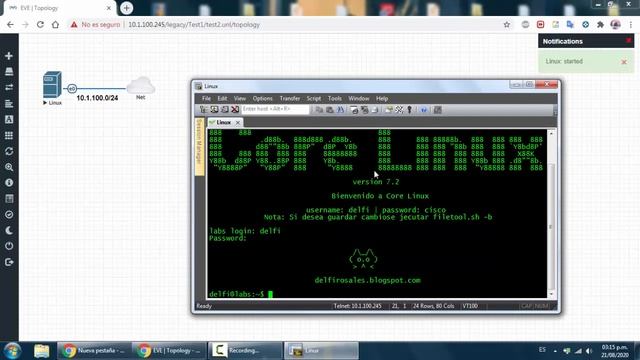
Task: Expand the Session Manager side panel
Action: click(x=199, y=147)
